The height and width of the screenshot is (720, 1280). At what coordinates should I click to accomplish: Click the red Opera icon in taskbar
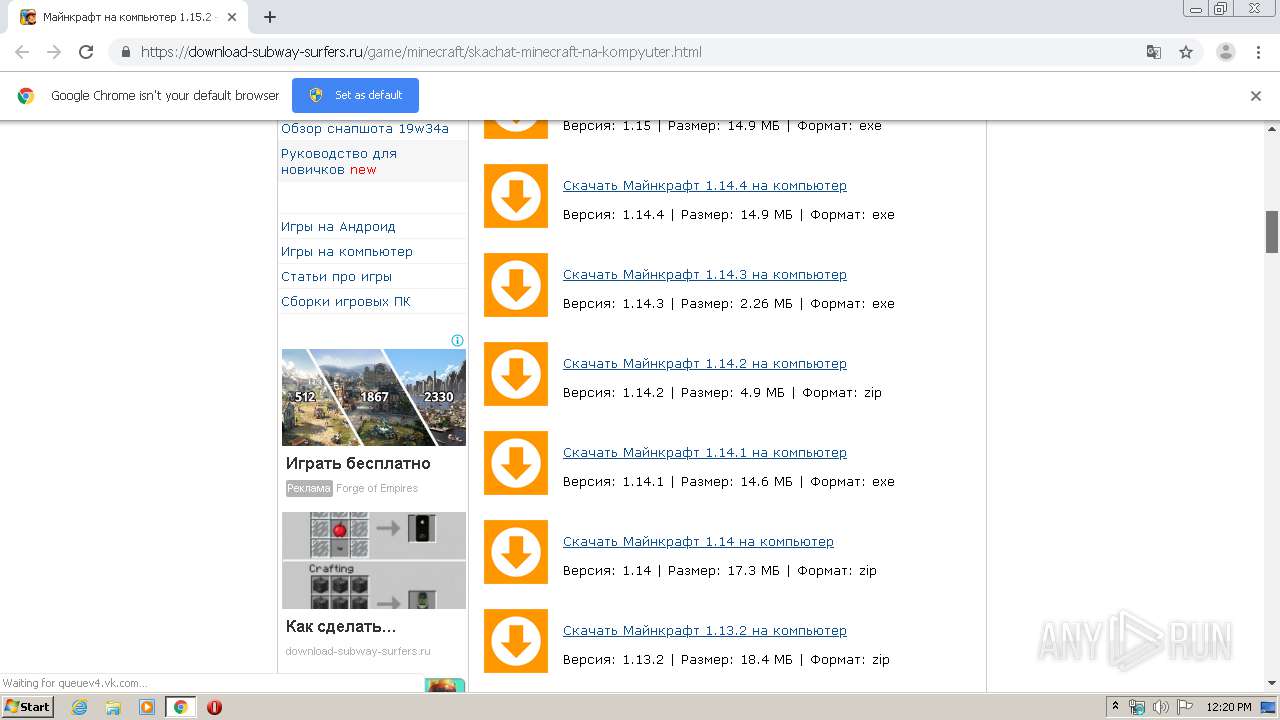pos(214,707)
